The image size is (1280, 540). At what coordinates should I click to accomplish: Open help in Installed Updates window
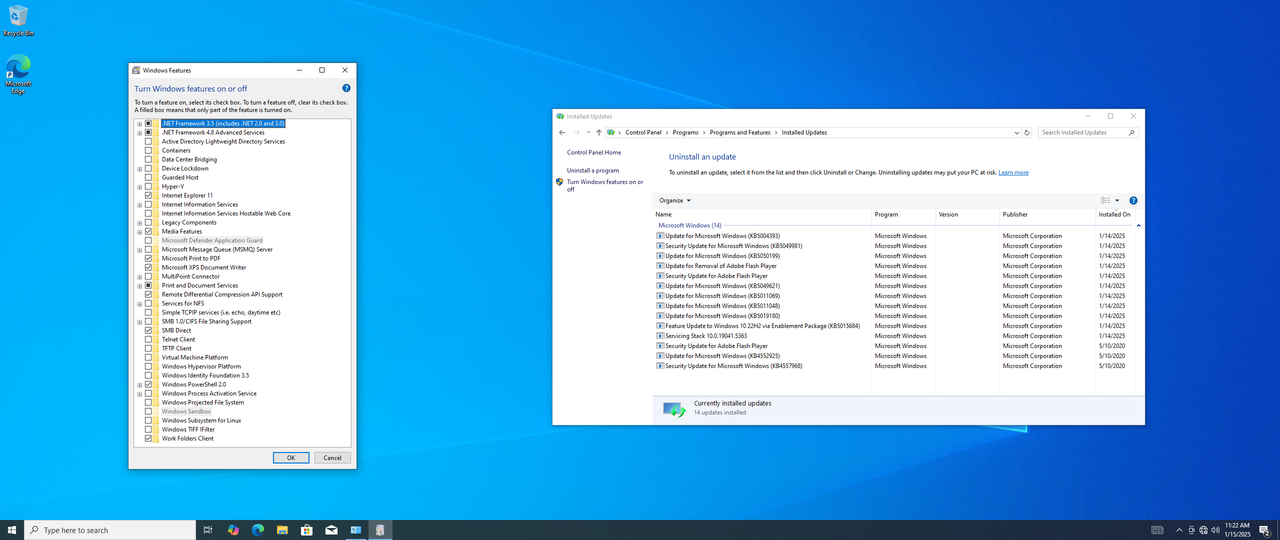(x=1133, y=200)
